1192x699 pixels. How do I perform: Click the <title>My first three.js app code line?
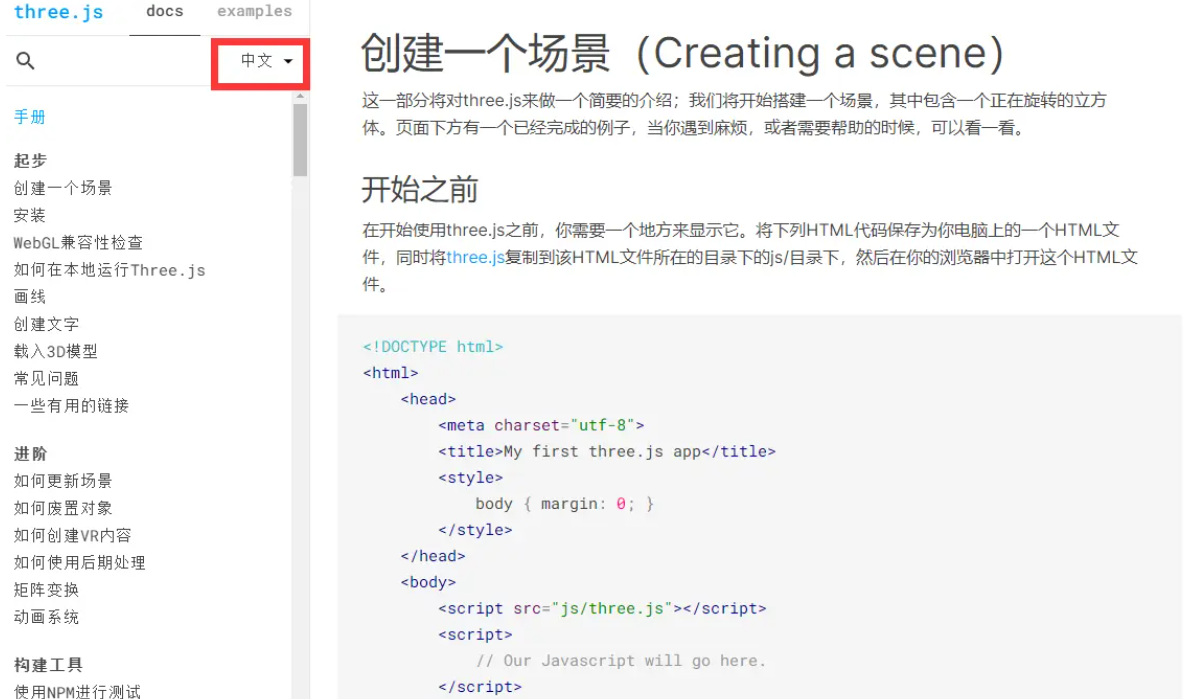[607, 452]
